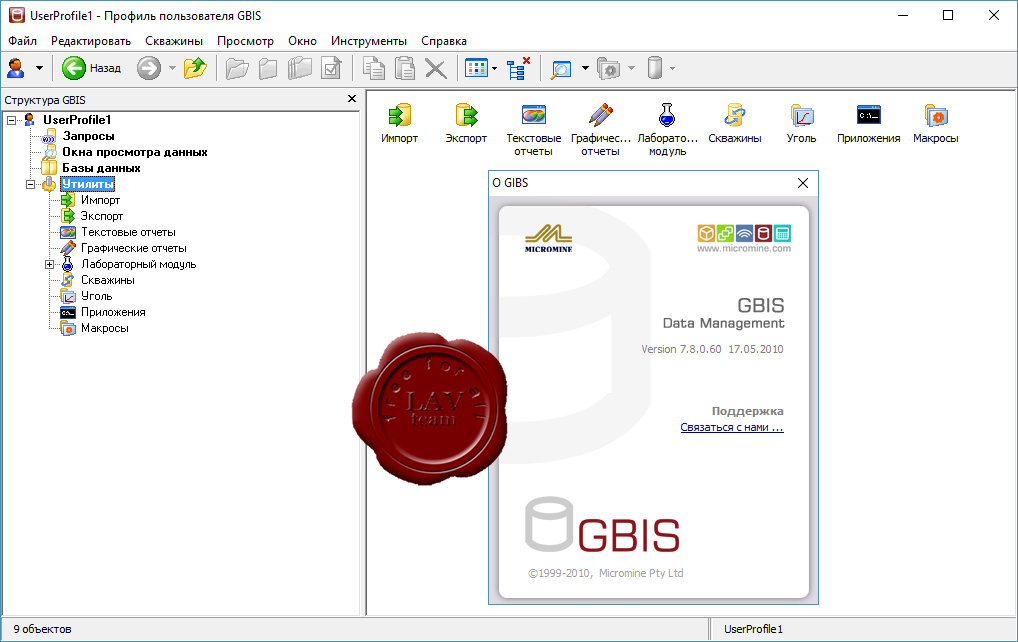Open the Справка menu
This screenshot has width=1018, height=642.
tap(444, 41)
